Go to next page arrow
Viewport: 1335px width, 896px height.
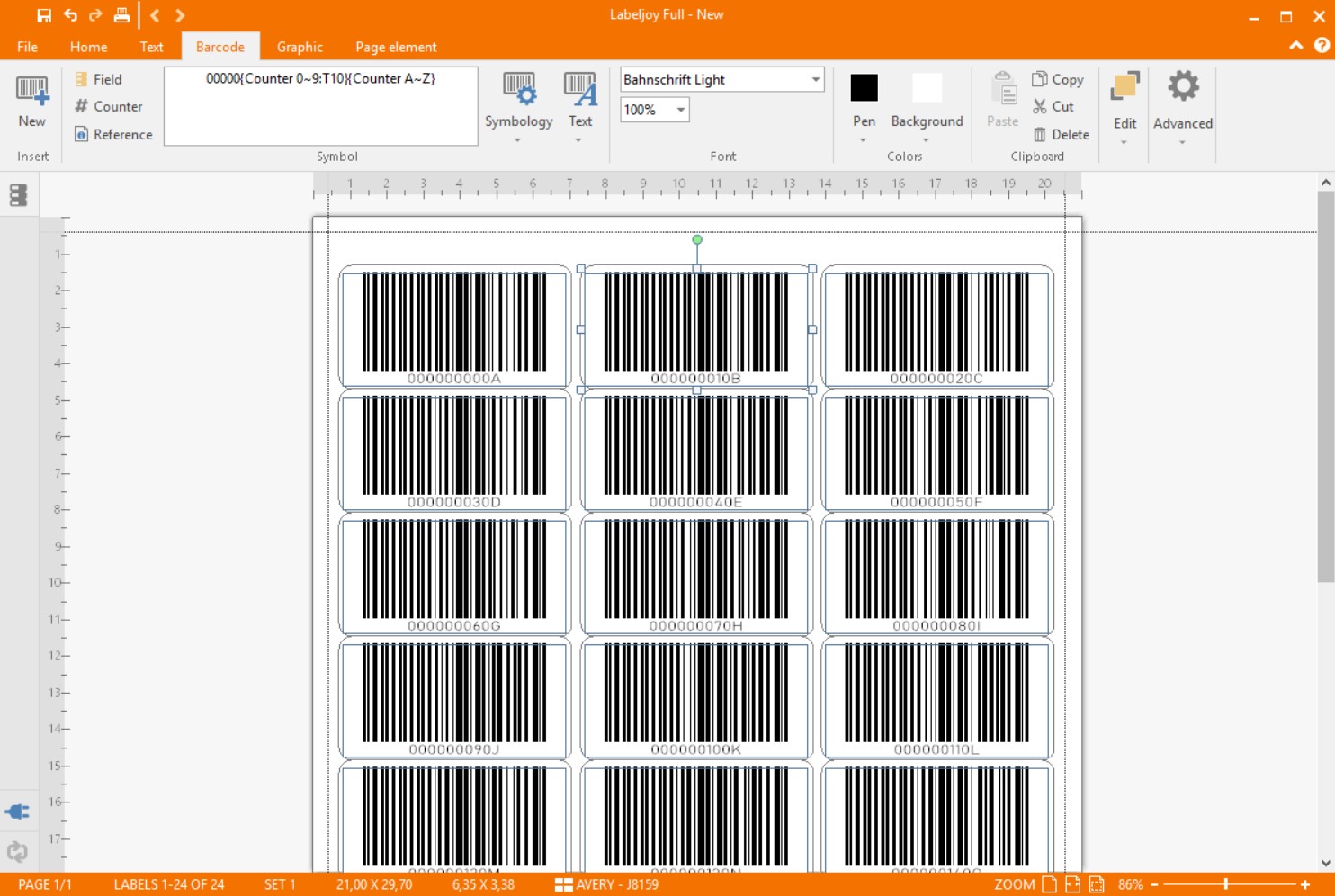point(180,15)
